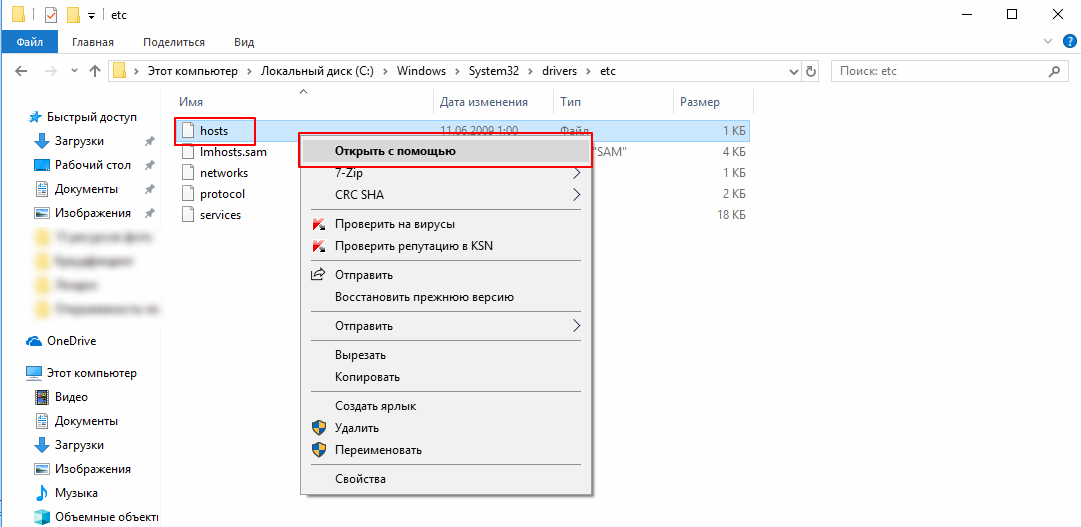The height and width of the screenshot is (527, 1081).
Task: Click the back navigation arrow
Action: 21,72
